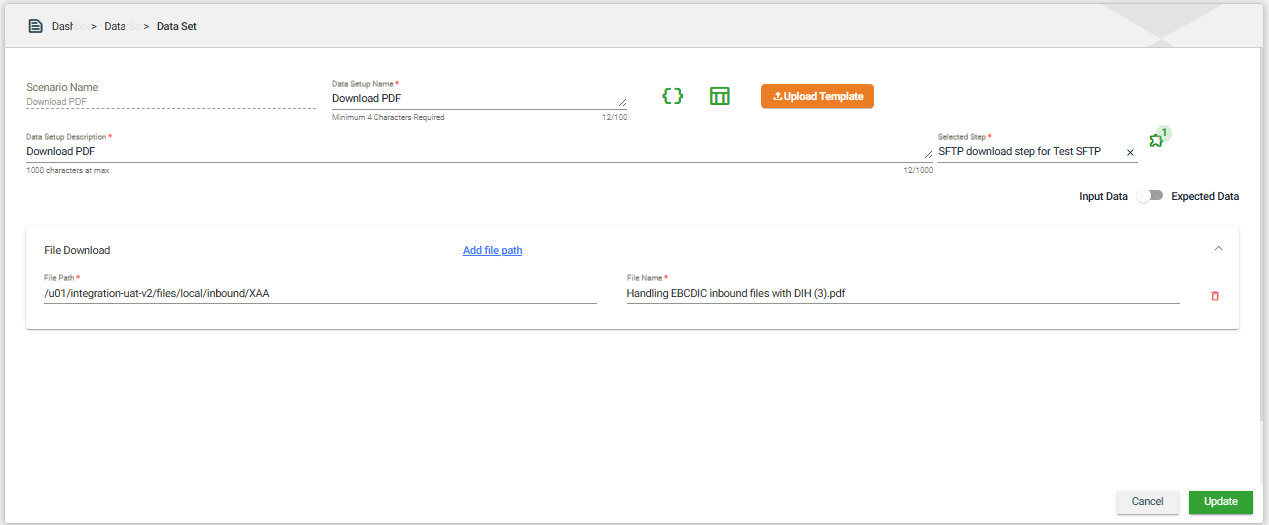The height and width of the screenshot is (525, 1269).
Task: Open the green table view icon
Action: (719, 96)
